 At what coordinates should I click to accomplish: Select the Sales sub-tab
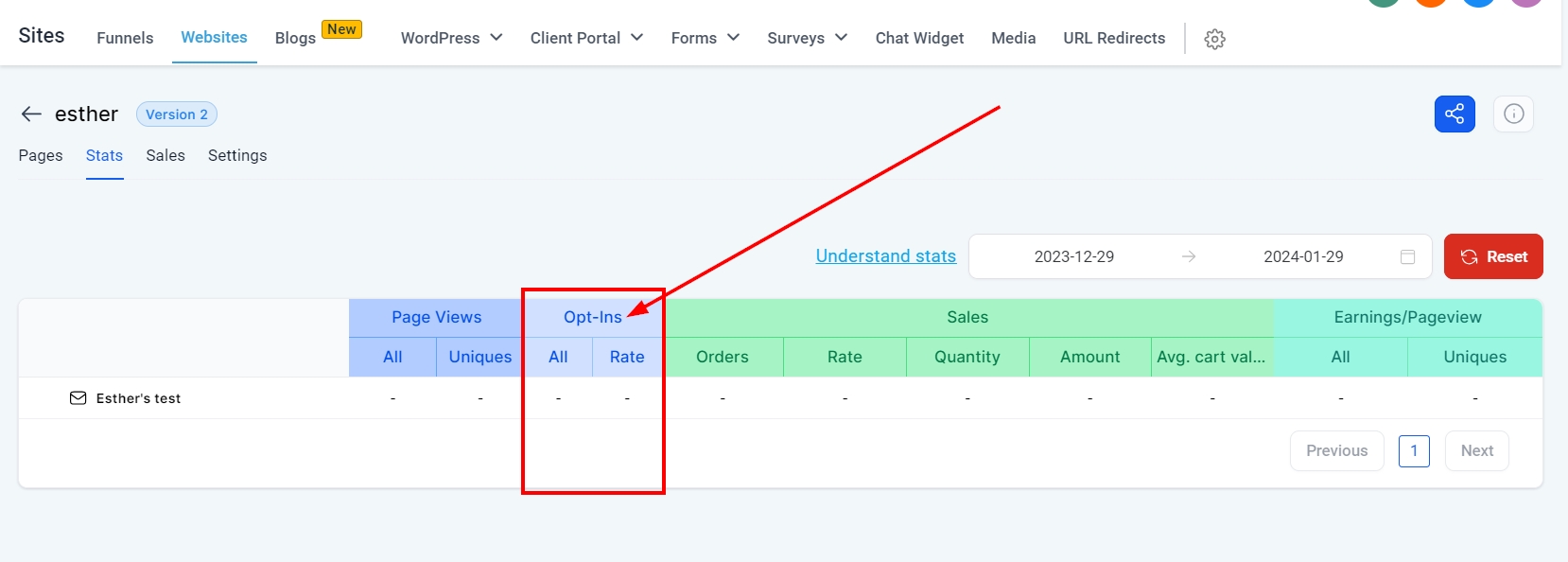point(166,155)
